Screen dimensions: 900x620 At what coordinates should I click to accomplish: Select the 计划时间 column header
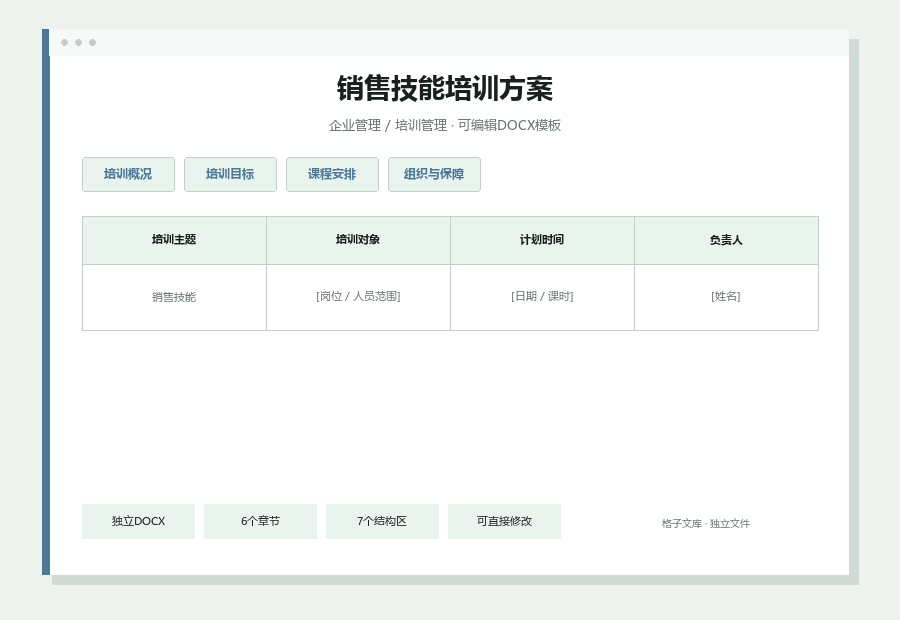(x=542, y=241)
